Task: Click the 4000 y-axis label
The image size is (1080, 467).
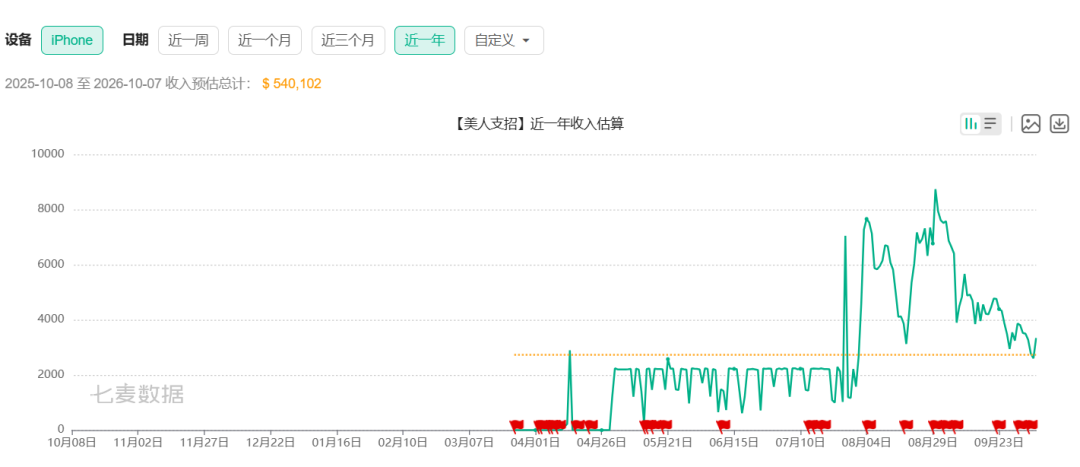Action: point(51,320)
